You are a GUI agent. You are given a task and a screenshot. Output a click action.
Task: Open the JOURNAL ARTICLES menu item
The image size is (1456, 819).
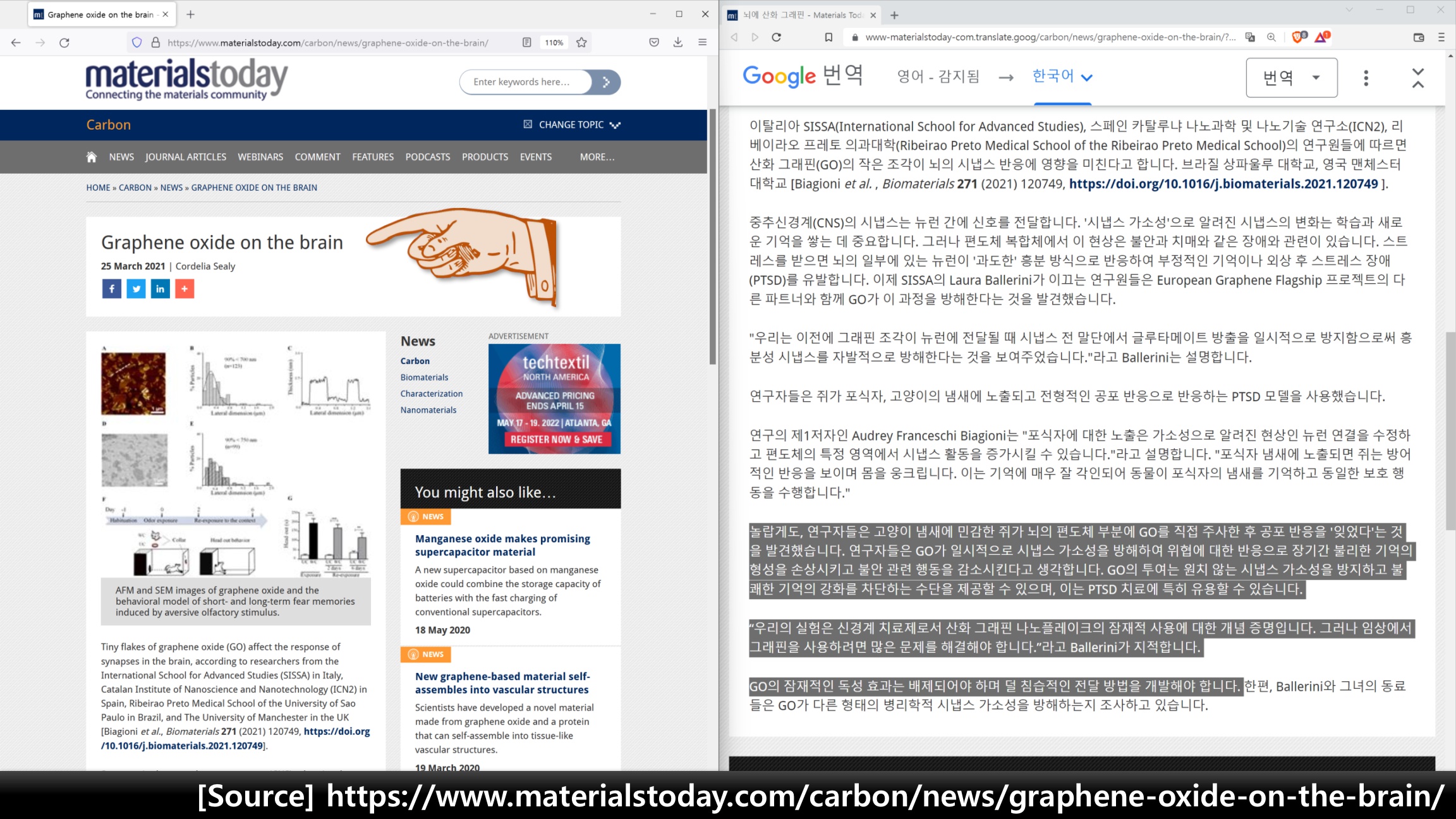click(186, 157)
